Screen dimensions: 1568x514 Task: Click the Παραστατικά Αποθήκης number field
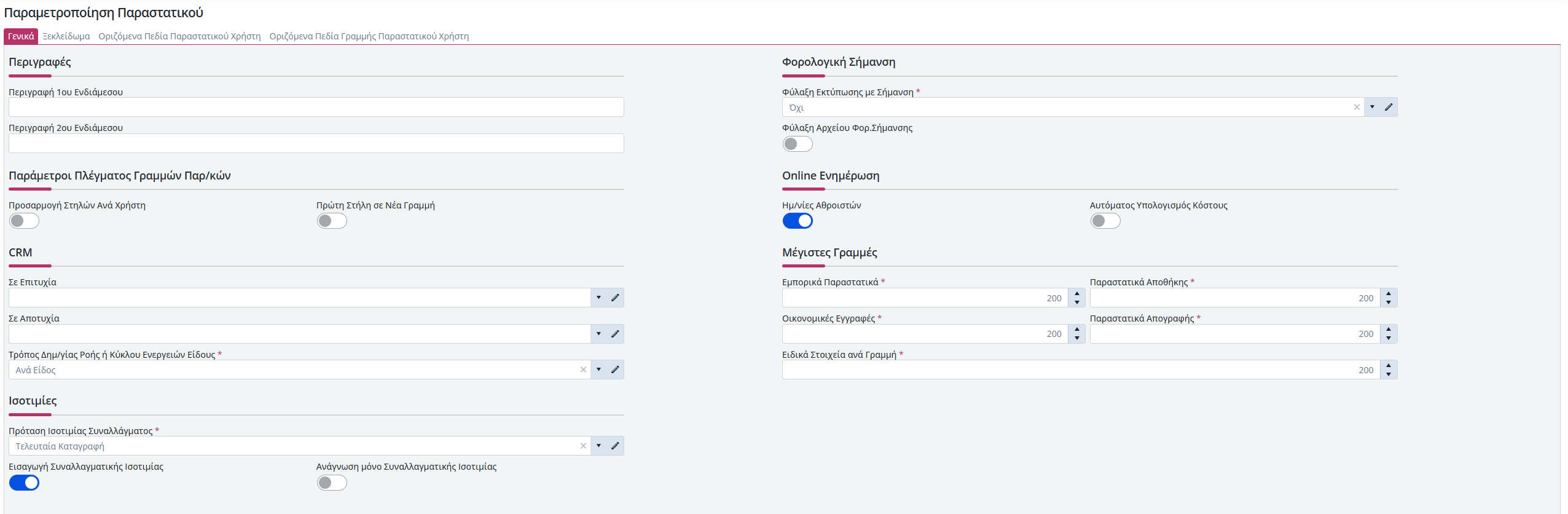1235,298
